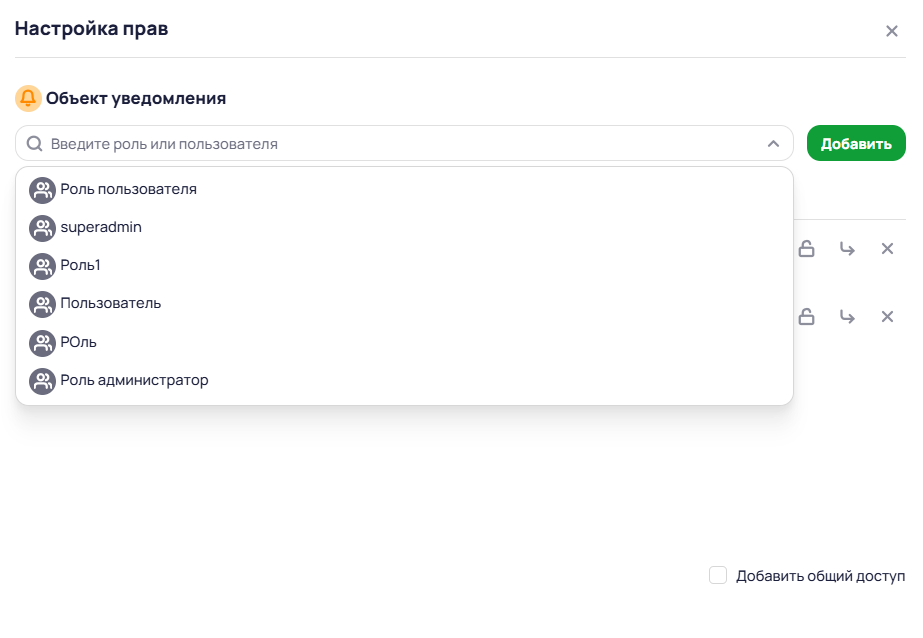Viewport: 923px width, 638px height.
Task: Choose the РОль list item
Action: tap(78, 342)
